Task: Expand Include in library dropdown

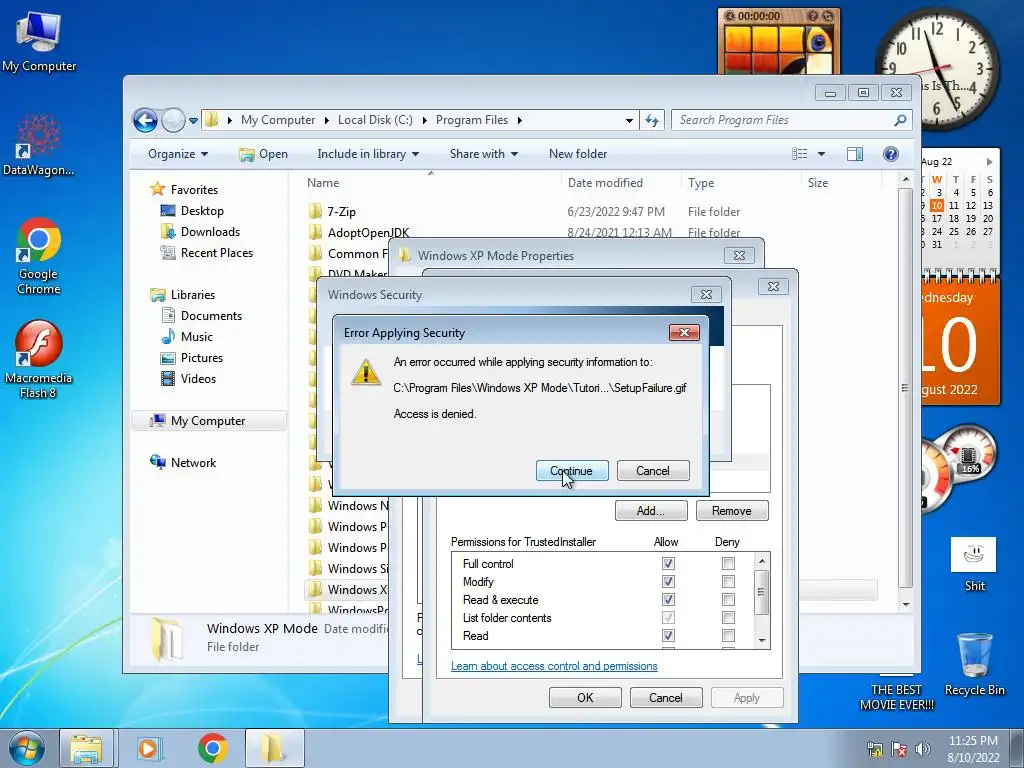Action: click(368, 154)
